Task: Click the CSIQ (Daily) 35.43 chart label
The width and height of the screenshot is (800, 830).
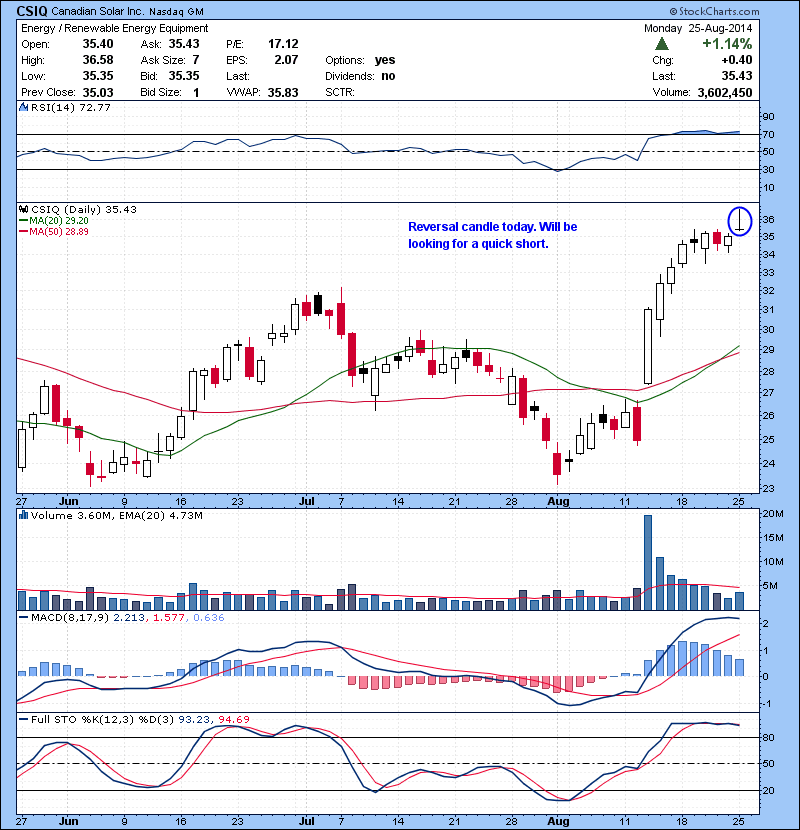Action: [x=84, y=210]
